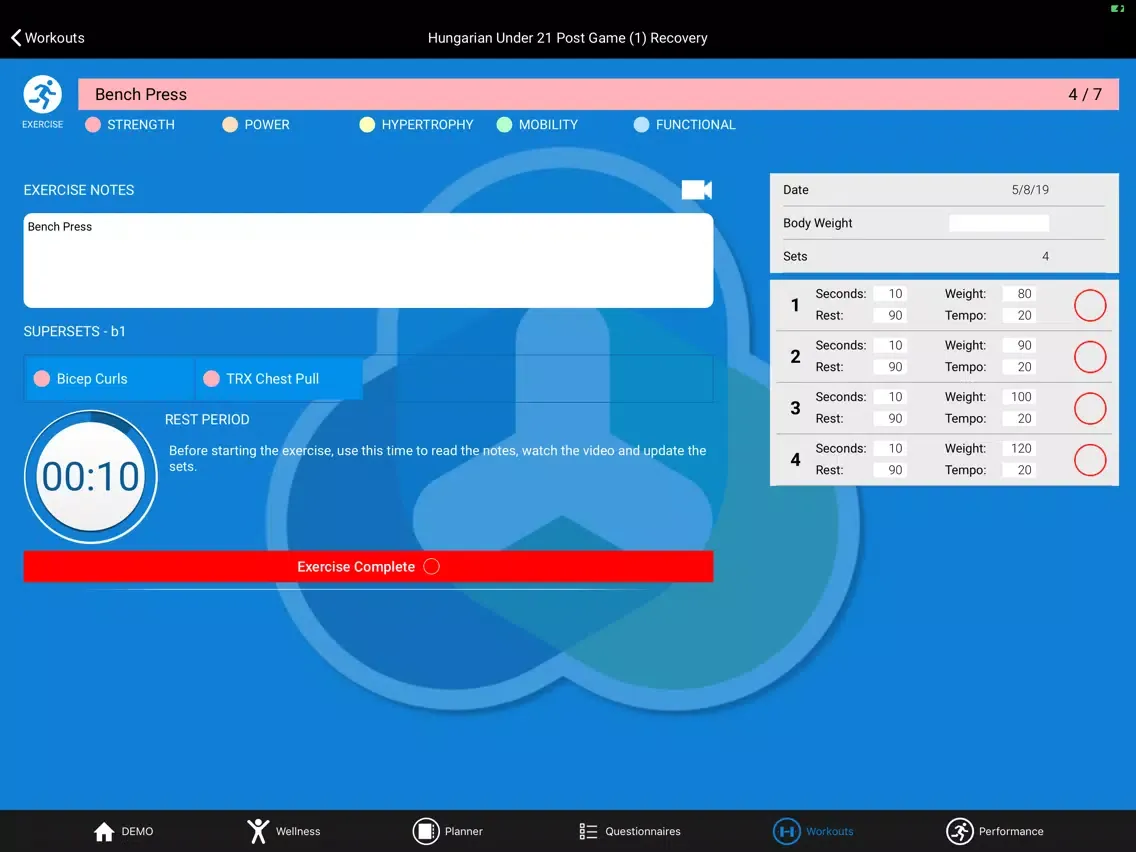The height and width of the screenshot is (852, 1136).
Task: Click the Body Weight input field
Action: pyautogui.click(x=998, y=223)
